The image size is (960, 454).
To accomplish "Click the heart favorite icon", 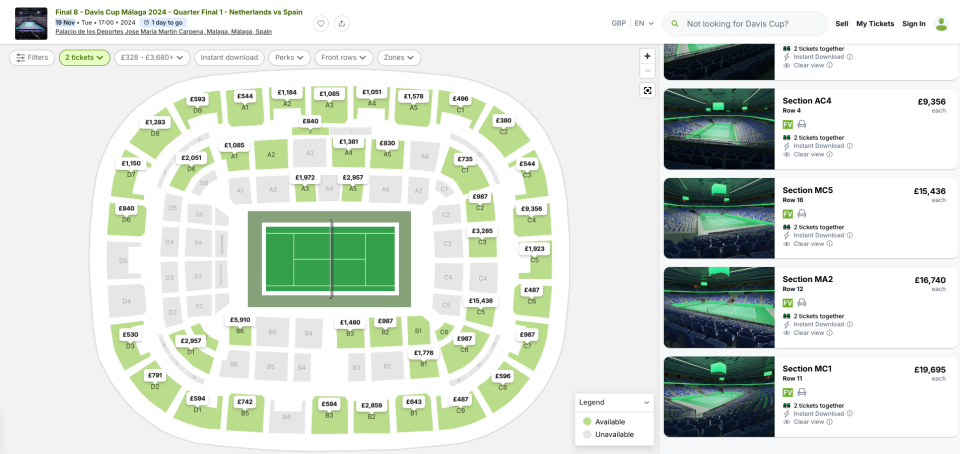I will (x=321, y=23).
